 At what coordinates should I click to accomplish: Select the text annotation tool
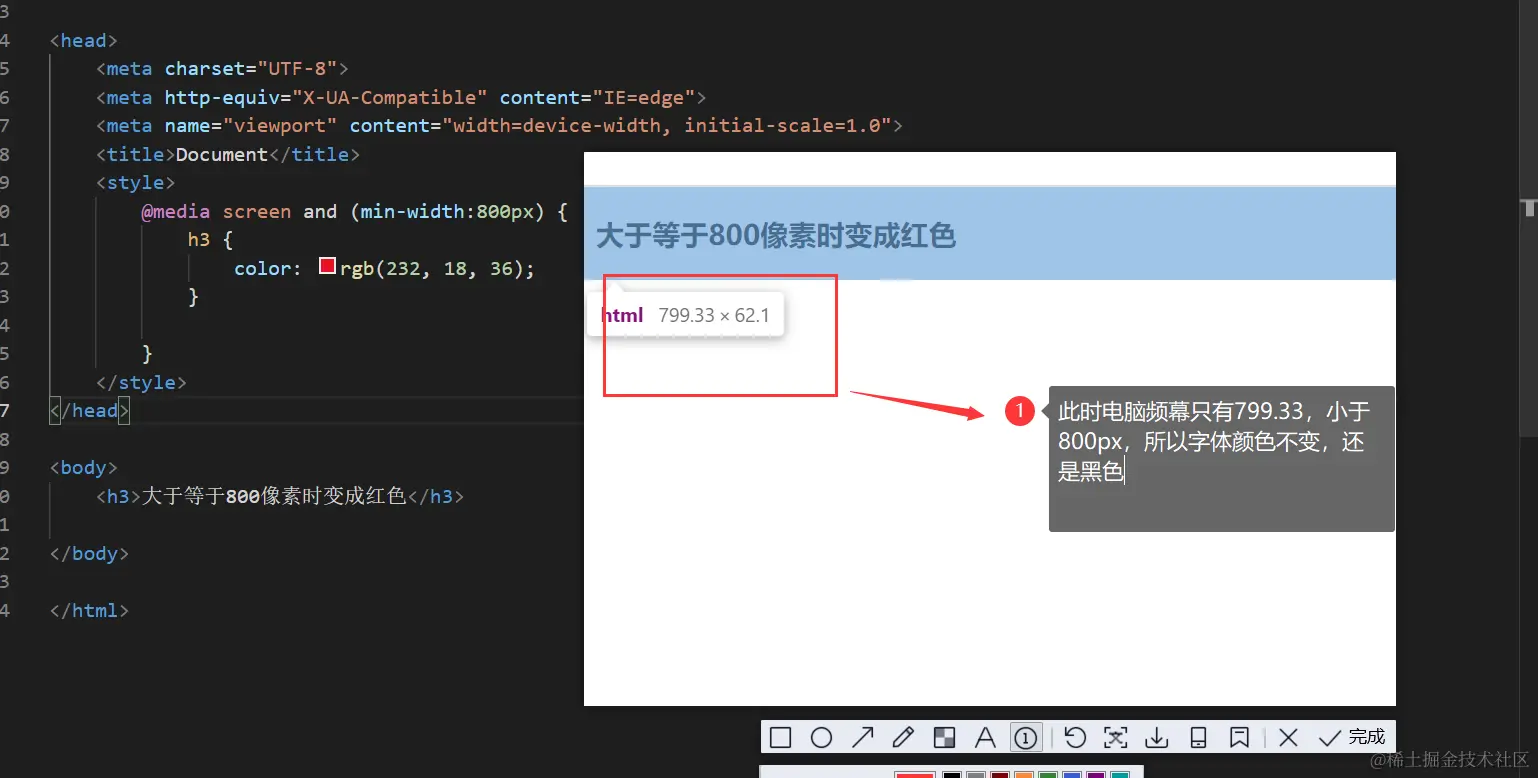pyautogui.click(x=985, y=738)
